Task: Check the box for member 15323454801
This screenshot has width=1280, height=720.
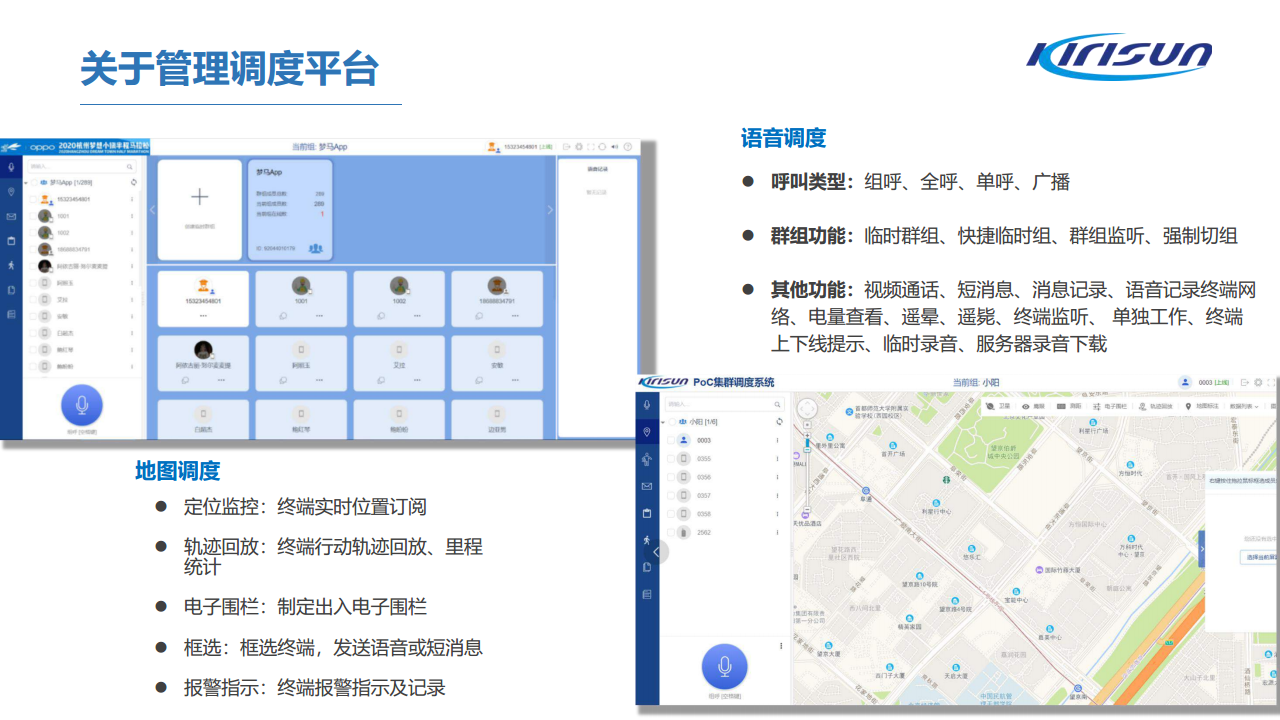Action: point(32,199)
